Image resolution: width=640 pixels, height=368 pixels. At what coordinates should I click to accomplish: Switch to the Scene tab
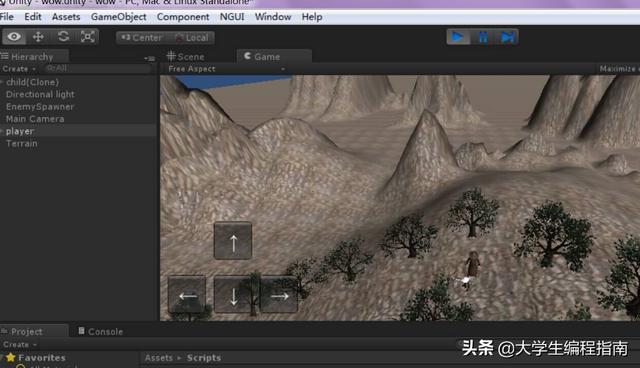[x=186, y=57]
